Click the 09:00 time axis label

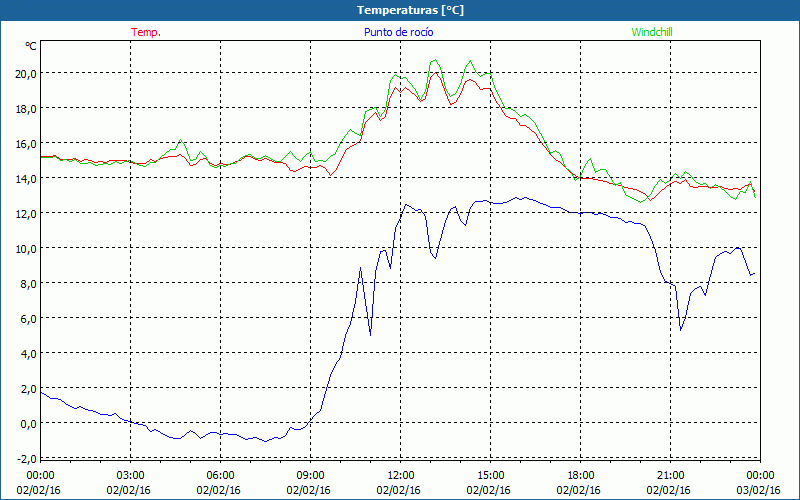click(x=310, y=476)
